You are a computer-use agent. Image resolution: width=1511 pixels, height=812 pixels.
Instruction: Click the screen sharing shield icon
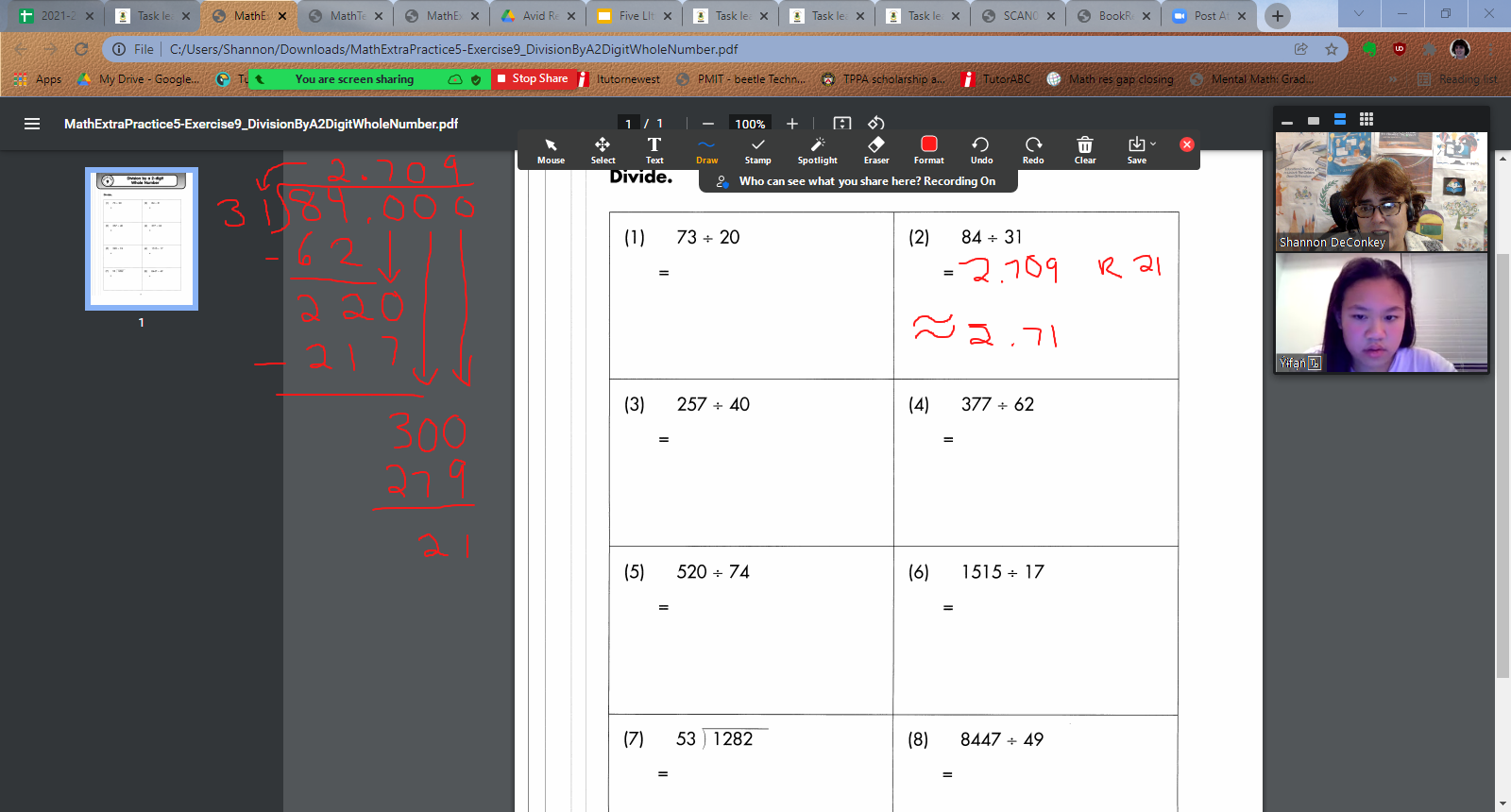point(476,79)
